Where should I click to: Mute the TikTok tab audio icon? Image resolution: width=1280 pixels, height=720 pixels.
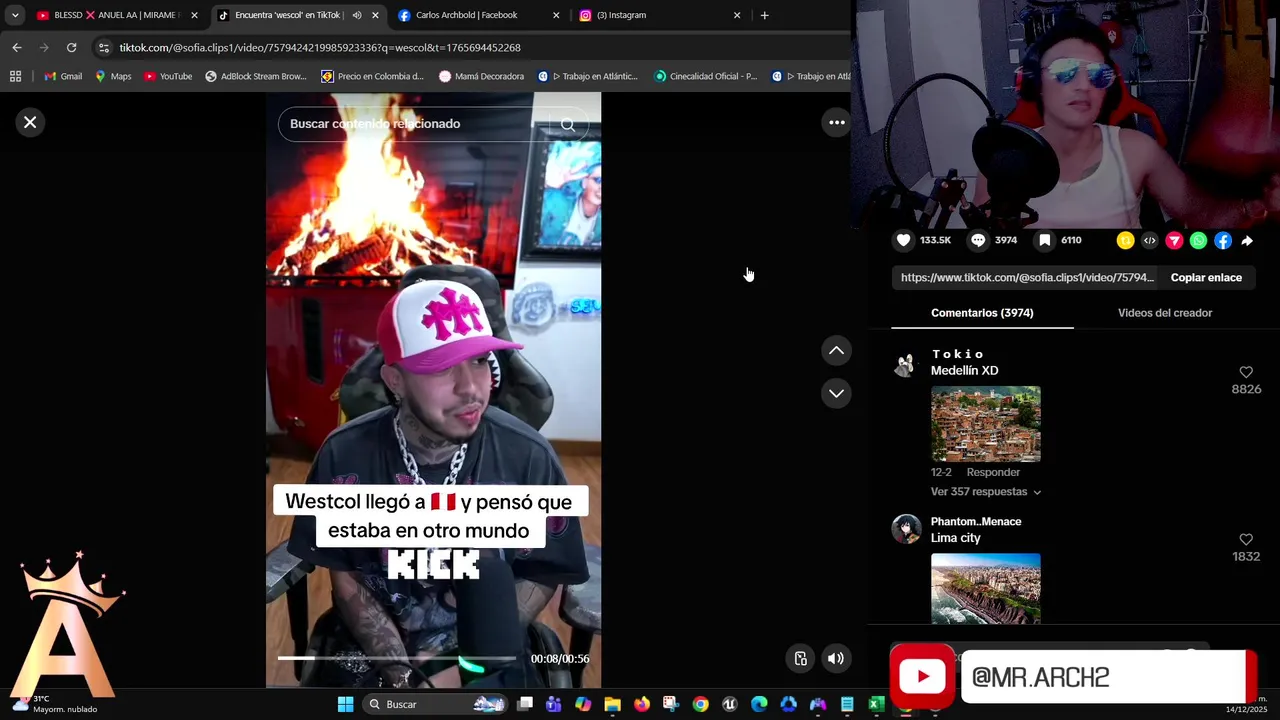pyautogui.click(x=357, y=15)
